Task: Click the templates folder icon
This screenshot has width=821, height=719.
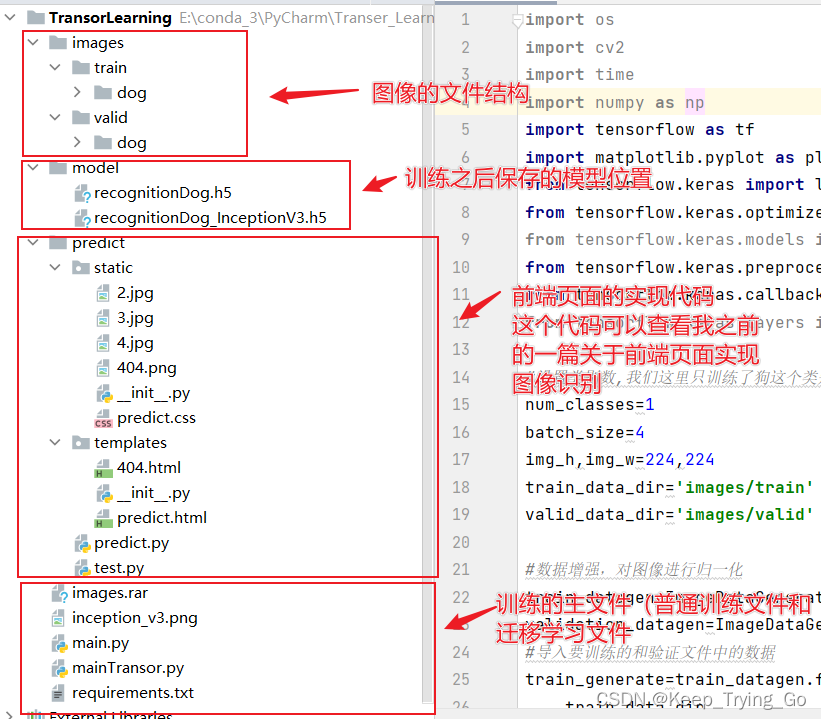Action: [x=80, y=442]
